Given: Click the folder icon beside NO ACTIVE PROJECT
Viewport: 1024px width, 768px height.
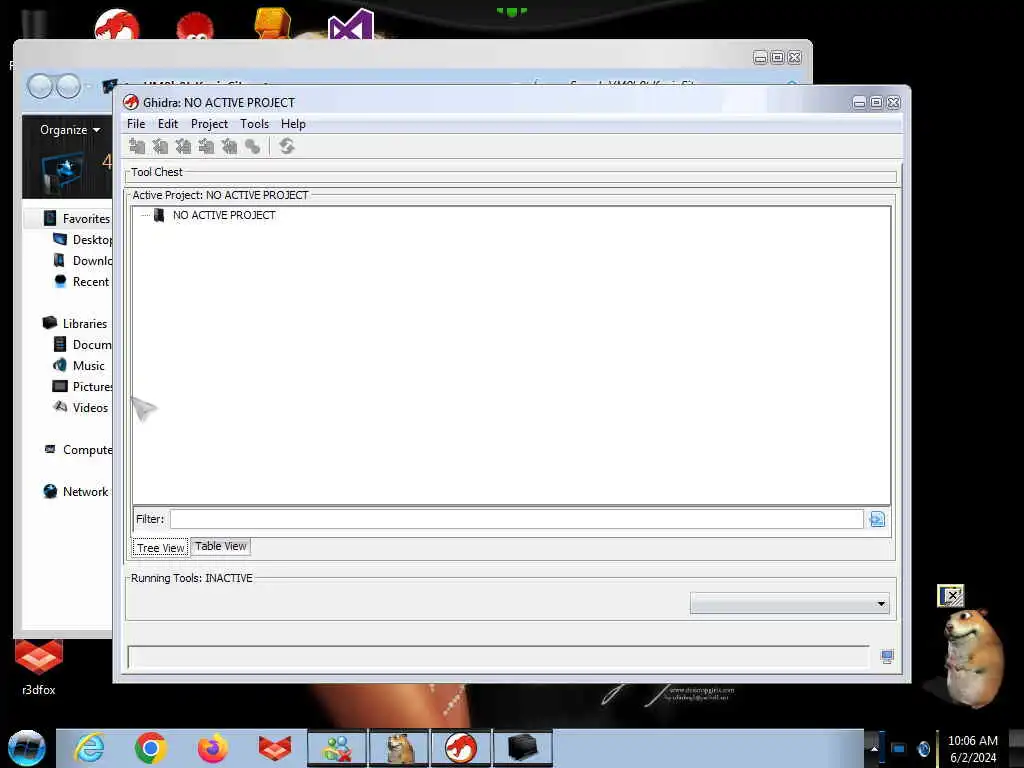Looking at the screenshot, I should pyautogui.click(x=159, y=215).
